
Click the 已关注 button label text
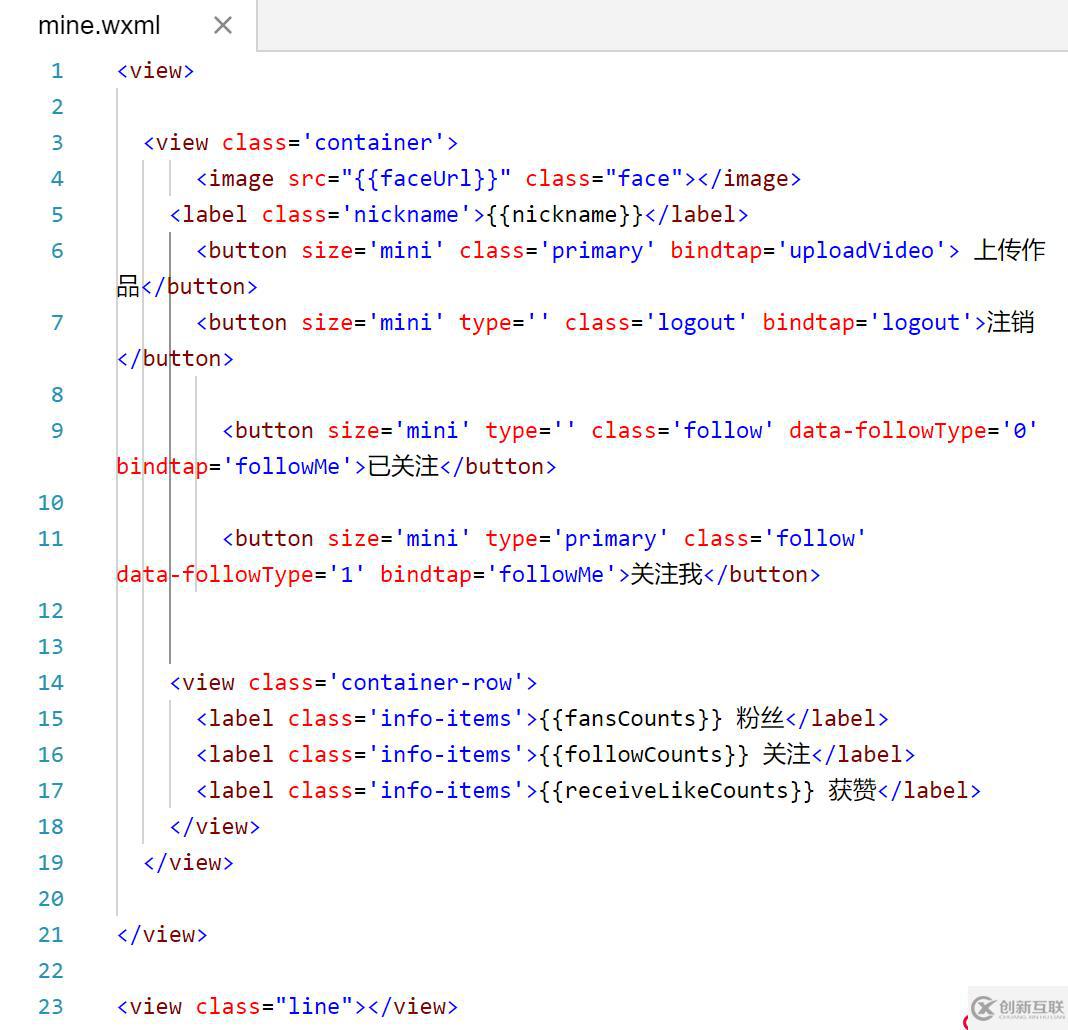tap(403, 467)
